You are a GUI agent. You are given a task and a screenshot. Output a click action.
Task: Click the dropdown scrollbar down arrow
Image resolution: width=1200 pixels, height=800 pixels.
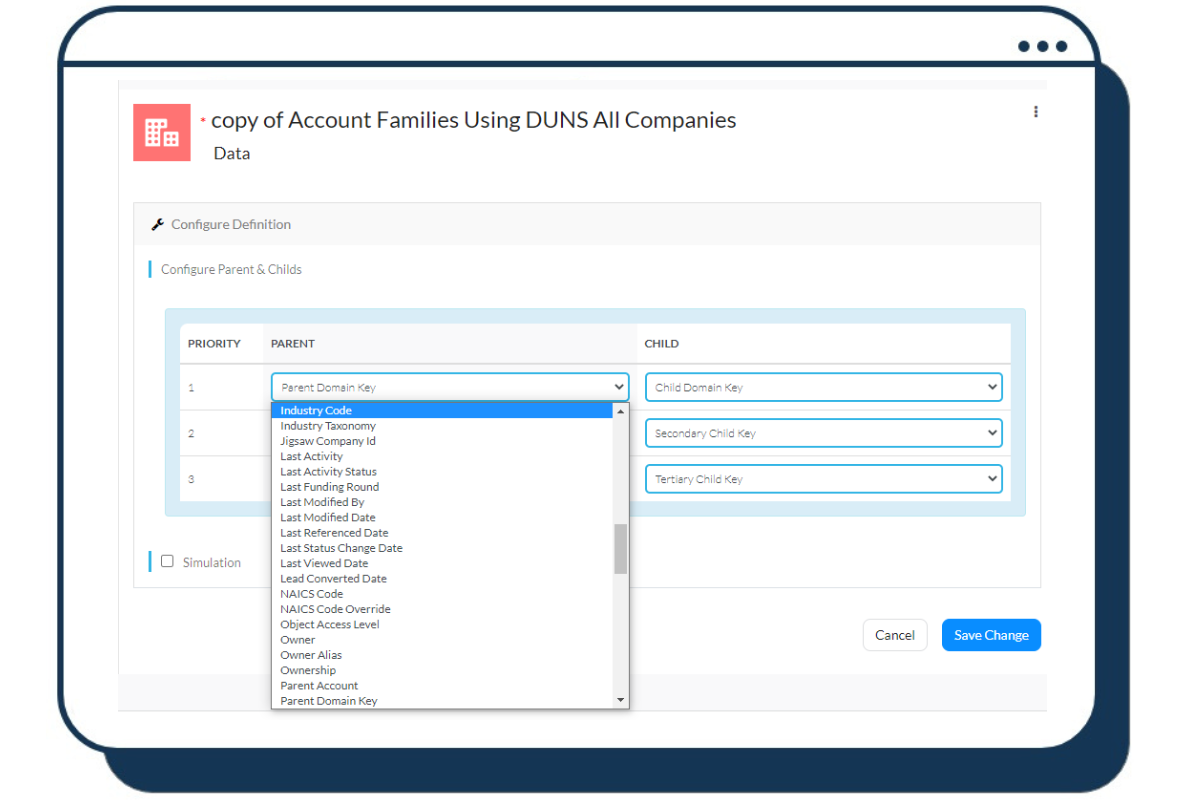pos(621,700)
